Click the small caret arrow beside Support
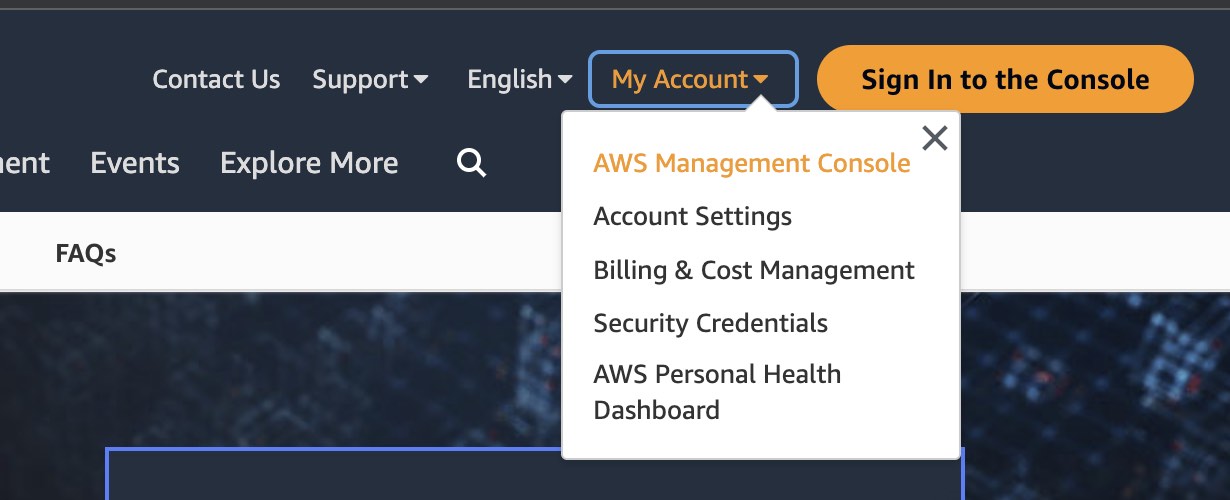This screenshot has width=1230, height=500. click(x=421, y=80)
